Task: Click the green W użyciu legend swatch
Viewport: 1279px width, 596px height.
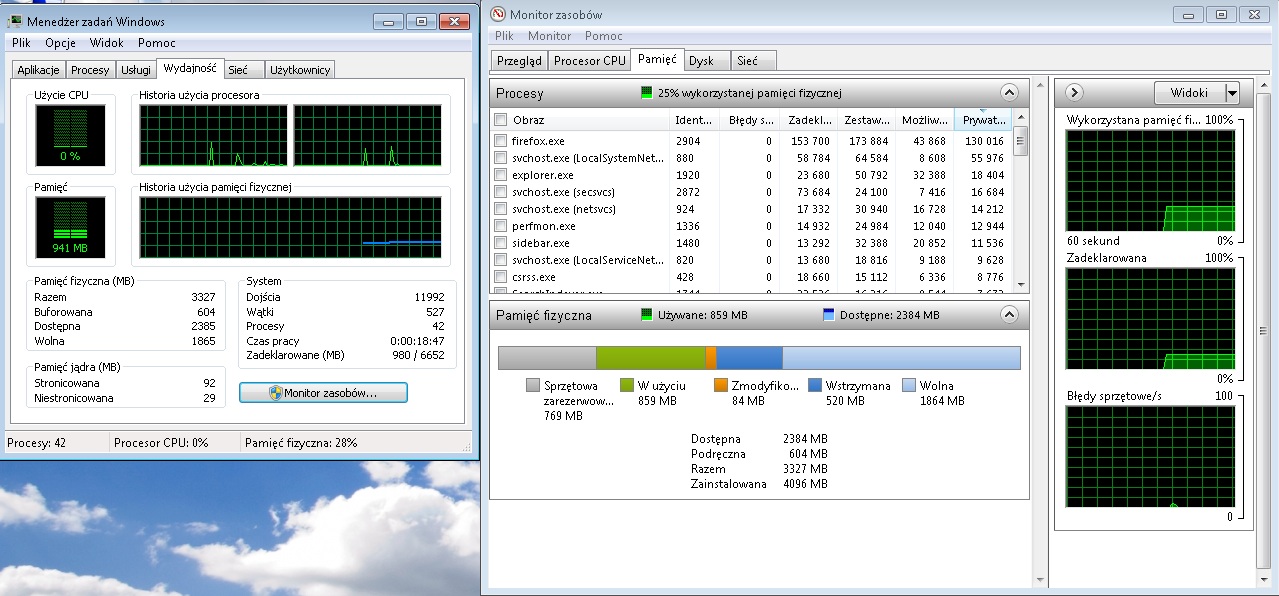Action: tap(628, 385)
